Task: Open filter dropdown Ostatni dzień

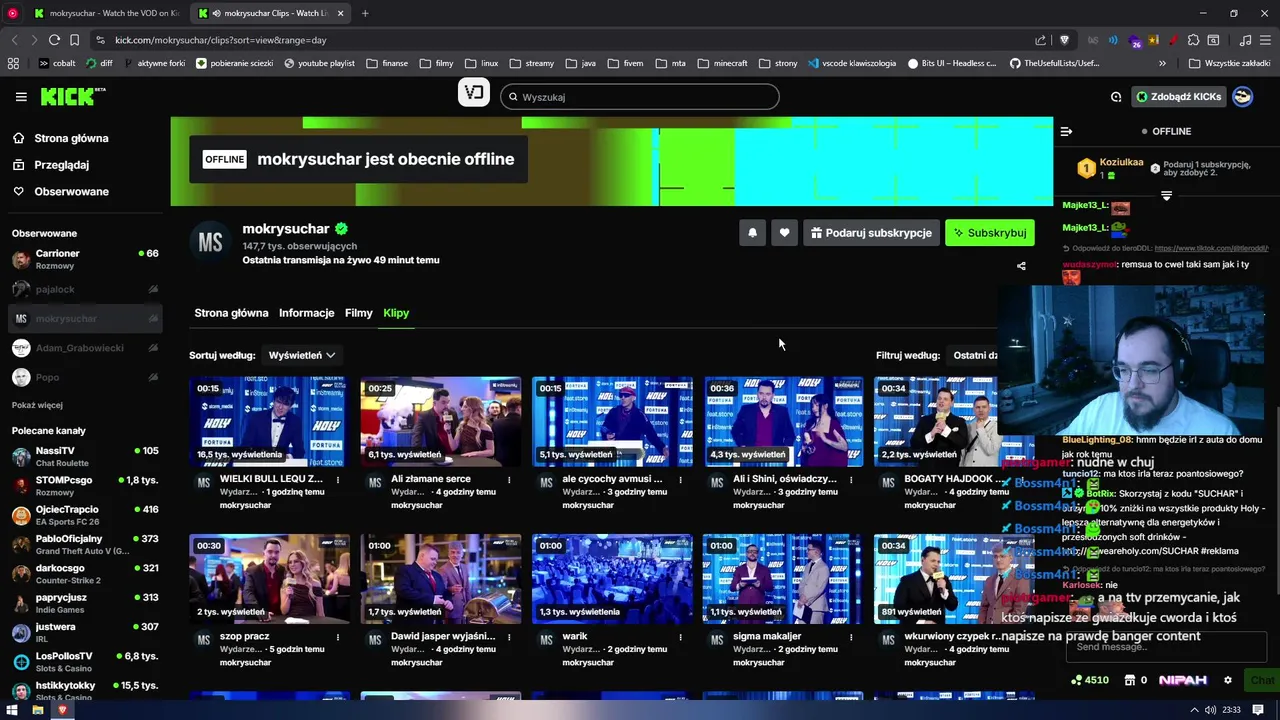Action: 976,355
